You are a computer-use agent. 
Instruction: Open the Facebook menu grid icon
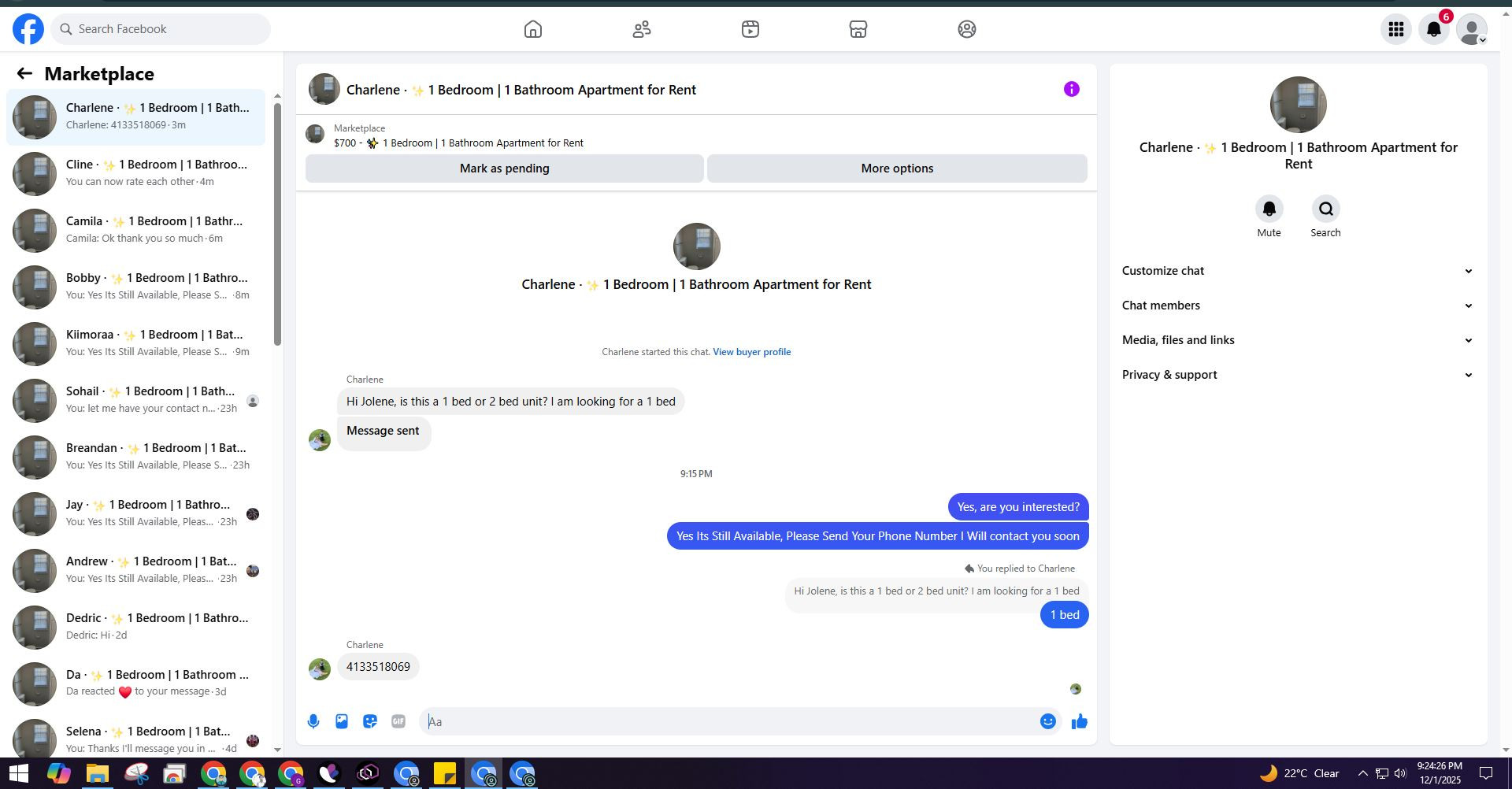1396,29
